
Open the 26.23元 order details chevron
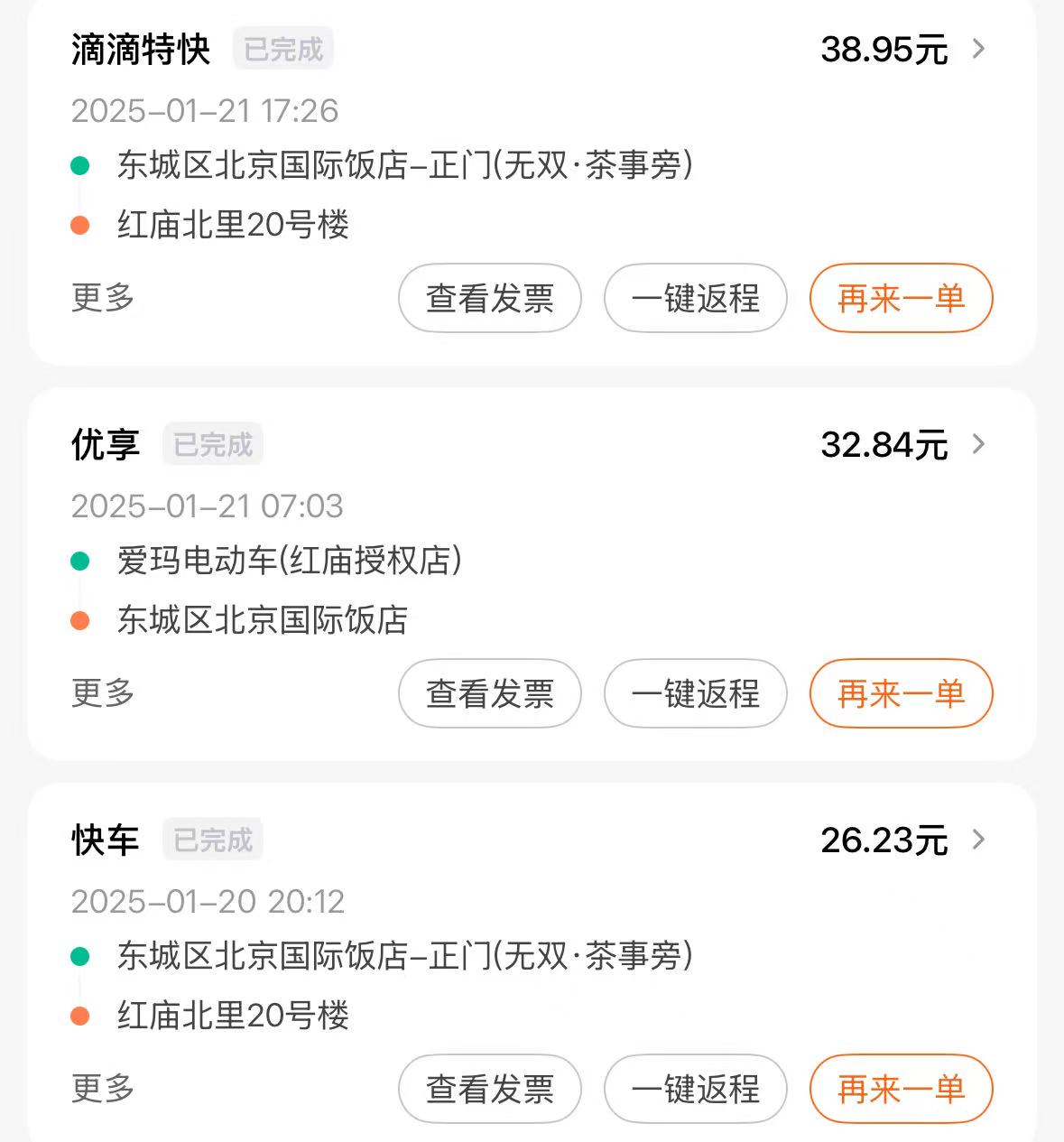[978, 840]
